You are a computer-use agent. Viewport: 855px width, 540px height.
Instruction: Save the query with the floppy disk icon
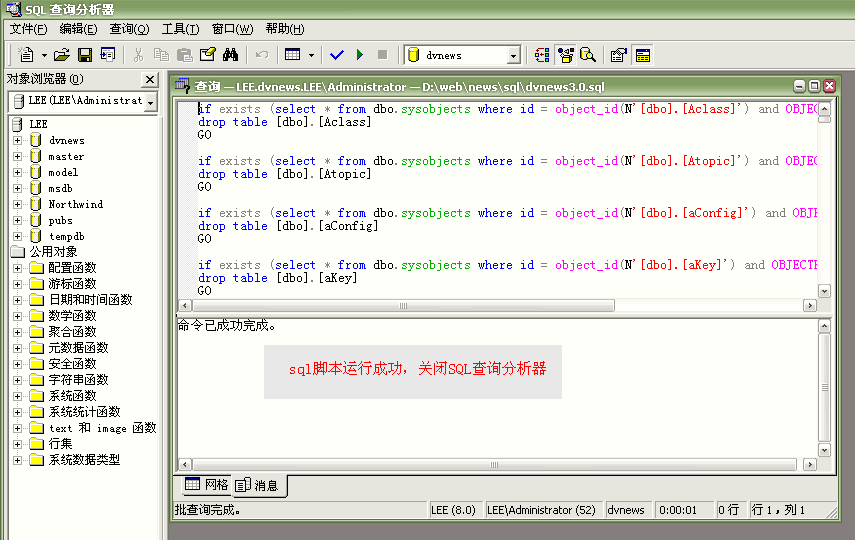point(85,55)
